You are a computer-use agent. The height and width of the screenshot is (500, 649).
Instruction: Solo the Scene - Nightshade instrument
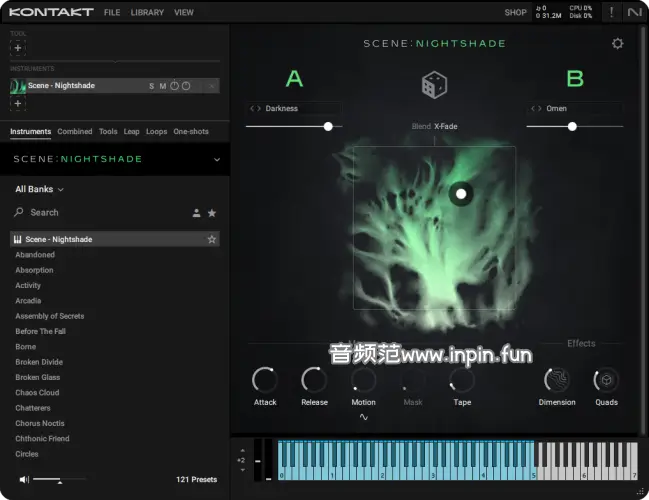151,86
